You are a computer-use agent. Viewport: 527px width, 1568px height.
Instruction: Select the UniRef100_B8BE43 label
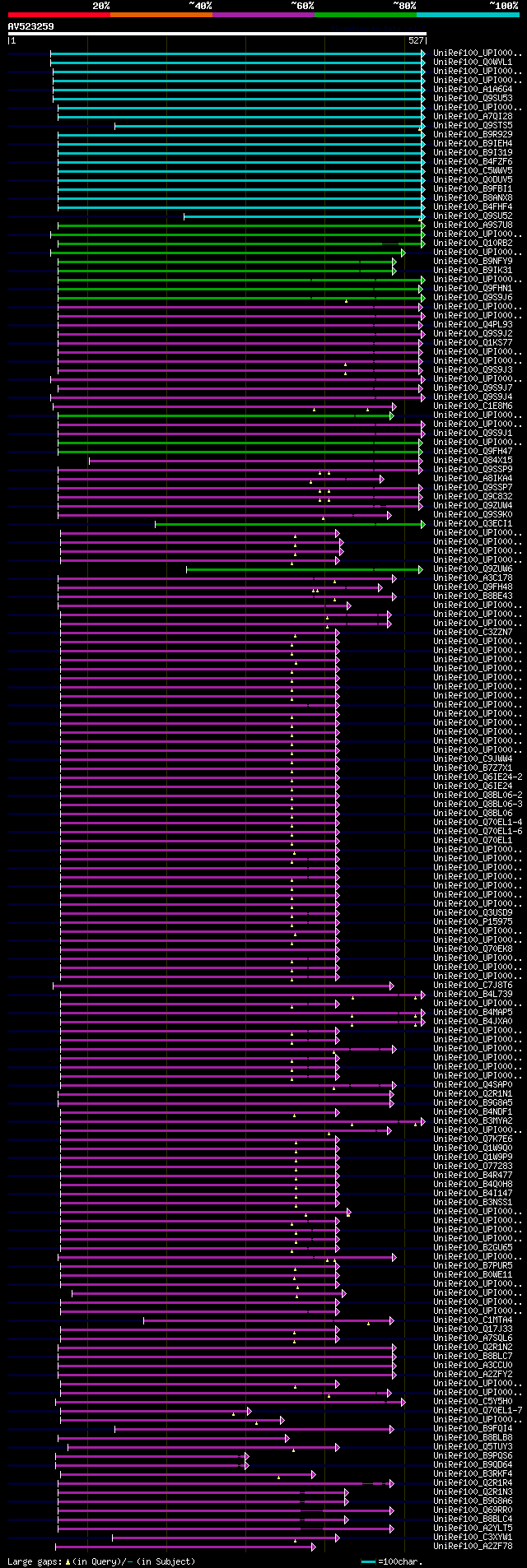[x=473, y=596]
